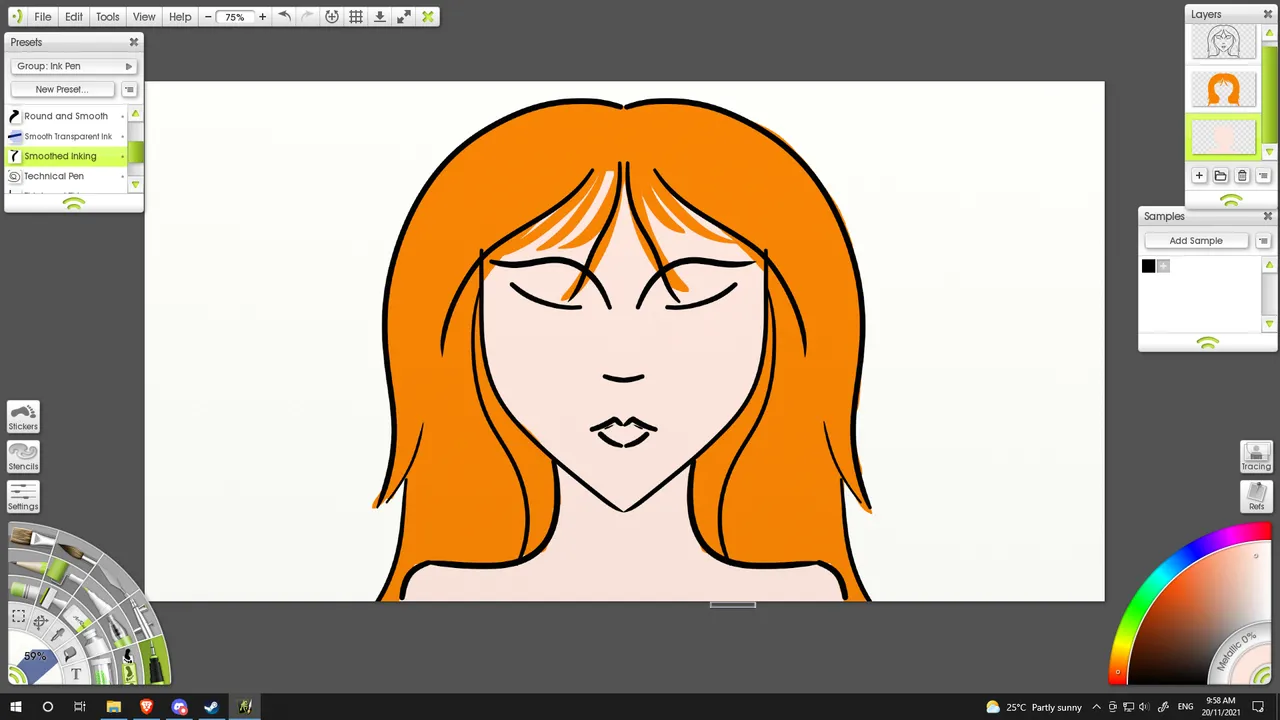Click the 75% zoom value field

[235, 17]
